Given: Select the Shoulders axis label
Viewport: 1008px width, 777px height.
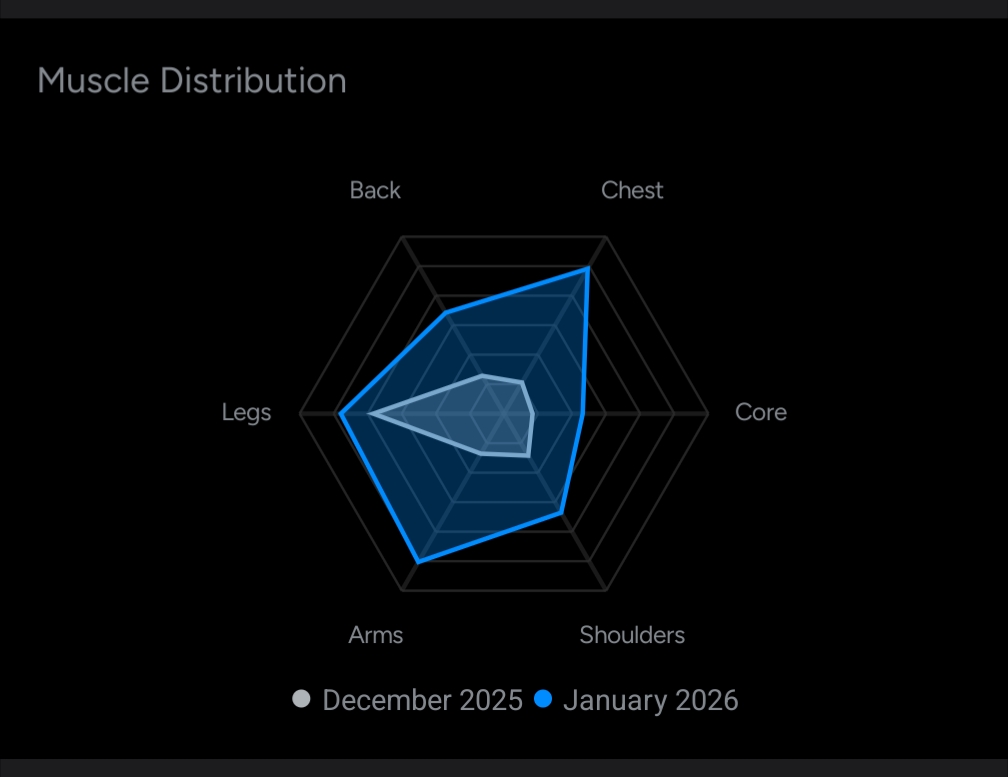Looking at the screenshot, I should [x=632, y=635].
